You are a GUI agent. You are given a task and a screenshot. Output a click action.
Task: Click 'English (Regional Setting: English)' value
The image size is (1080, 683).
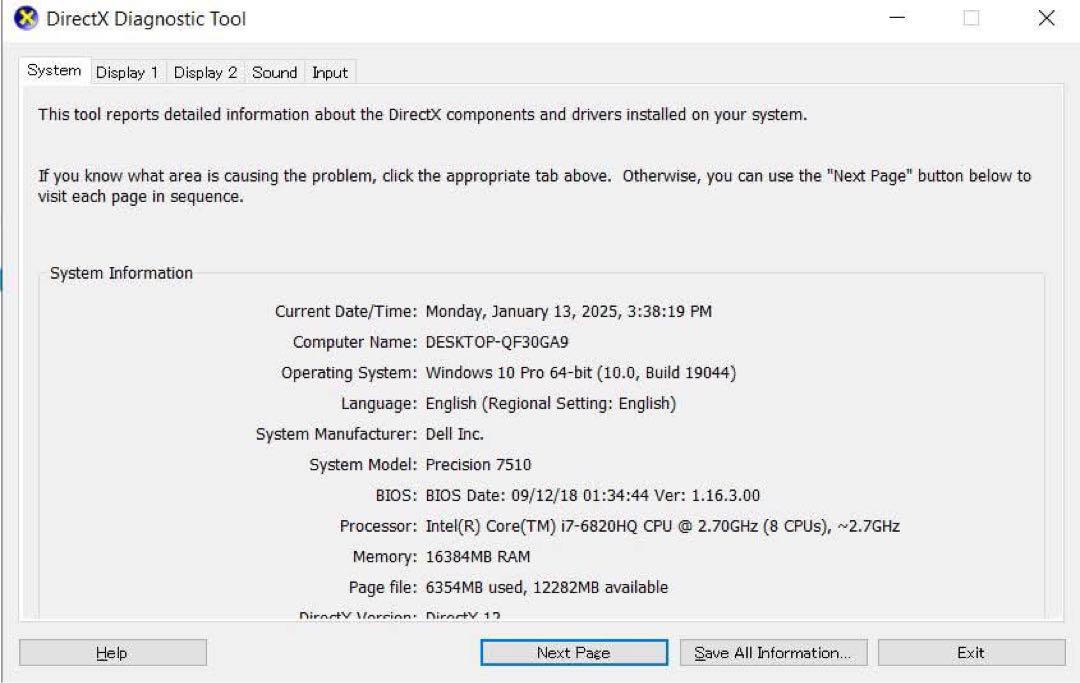[551, 403]
